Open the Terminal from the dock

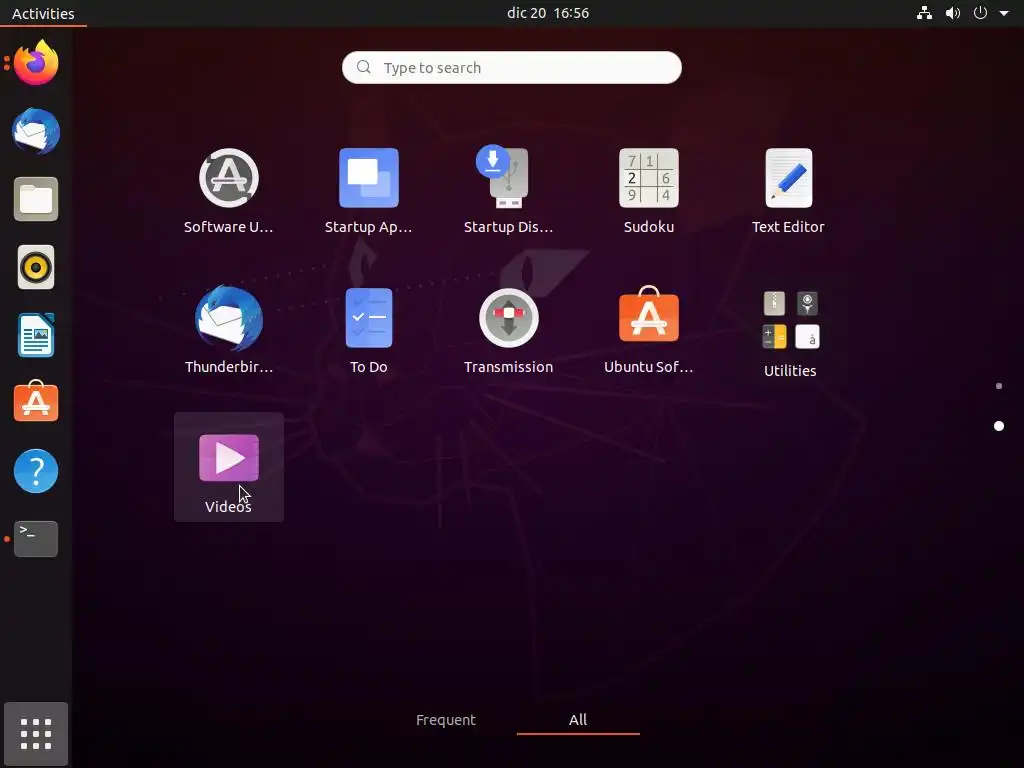pyautogui.click(x=36, y=539)
